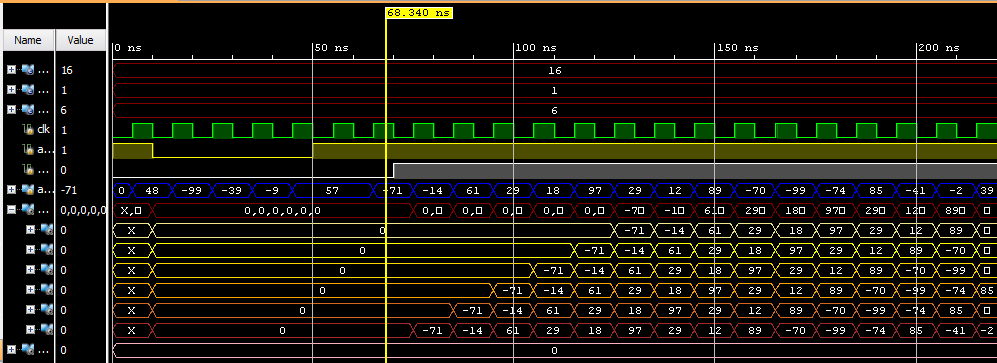Expand the bus signal with value 16
The height and width of the screenshot is (363, 997).
(x=11, y=70)
